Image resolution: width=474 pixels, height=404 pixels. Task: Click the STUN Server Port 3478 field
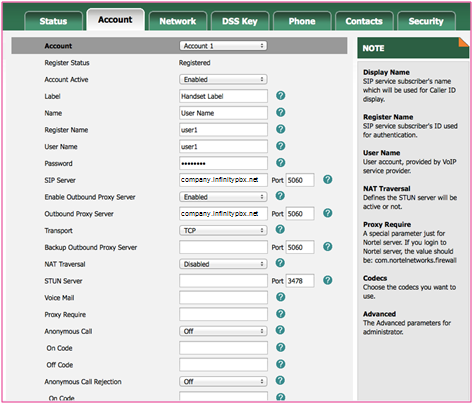pyautogui.click(x=300, y=281)
